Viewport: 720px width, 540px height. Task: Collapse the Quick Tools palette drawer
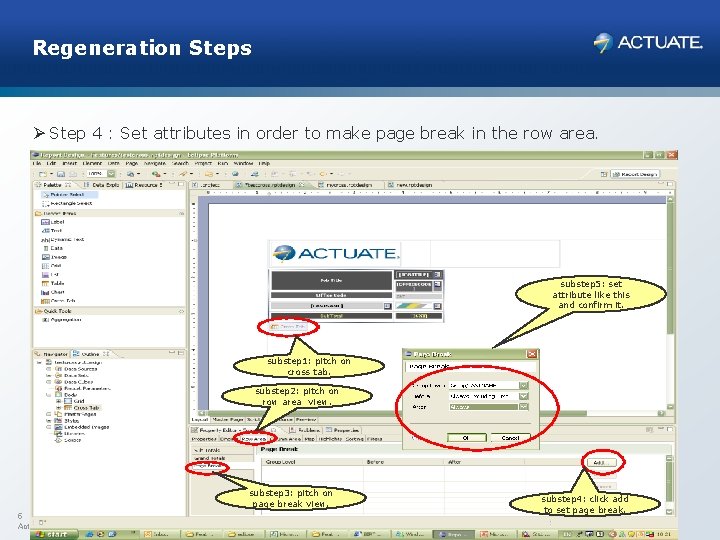pyautogui.click(x=181, y=311)
